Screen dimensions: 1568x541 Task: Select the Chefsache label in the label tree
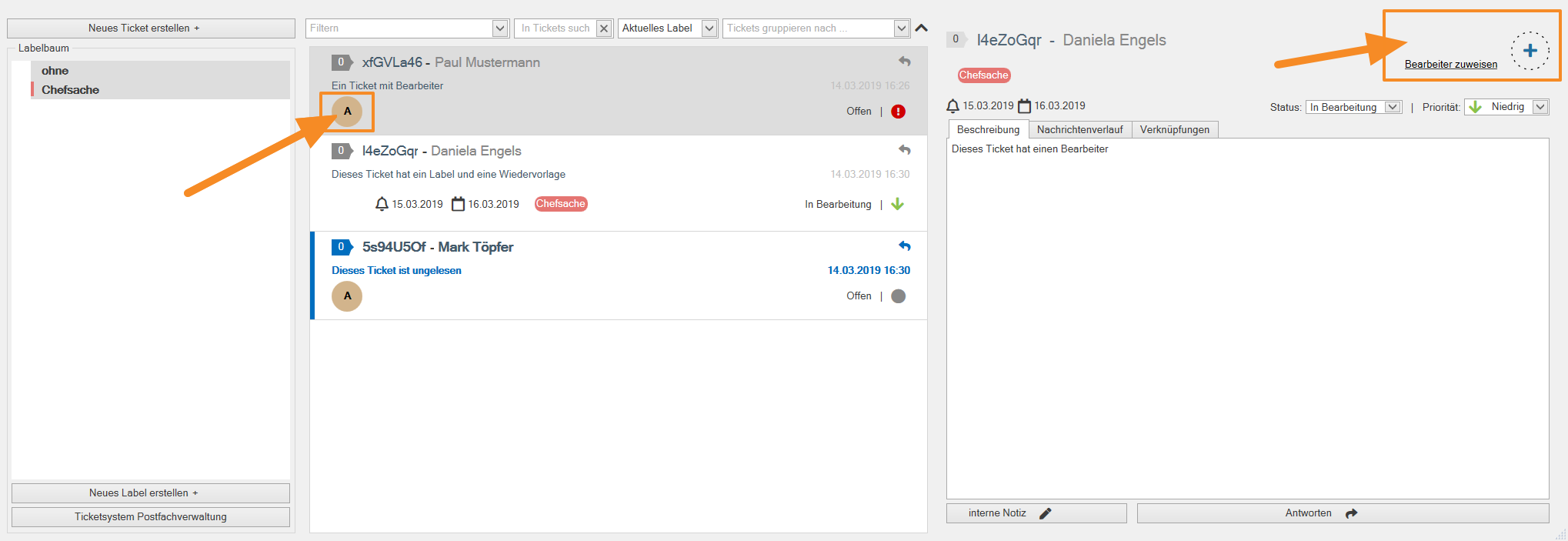[x=70, y=90]
